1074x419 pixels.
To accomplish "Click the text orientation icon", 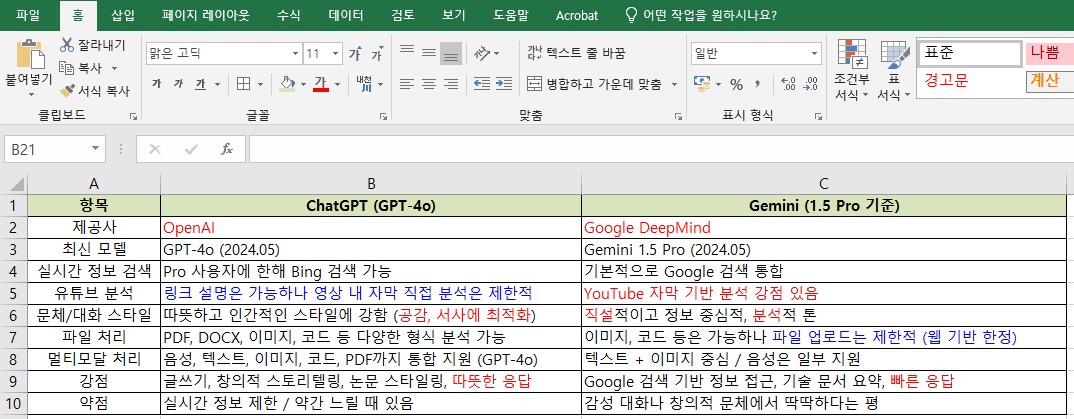I will tap(483, 53).
